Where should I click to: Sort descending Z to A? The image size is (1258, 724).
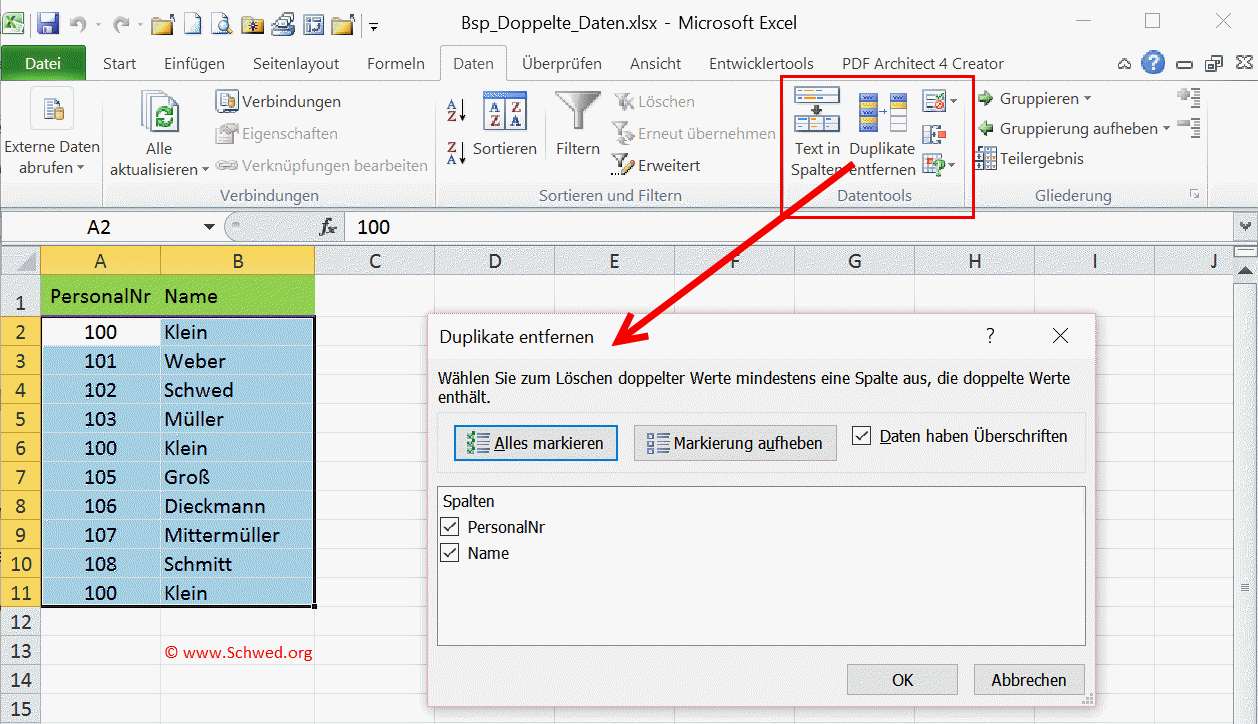click(x=456, y=152)
